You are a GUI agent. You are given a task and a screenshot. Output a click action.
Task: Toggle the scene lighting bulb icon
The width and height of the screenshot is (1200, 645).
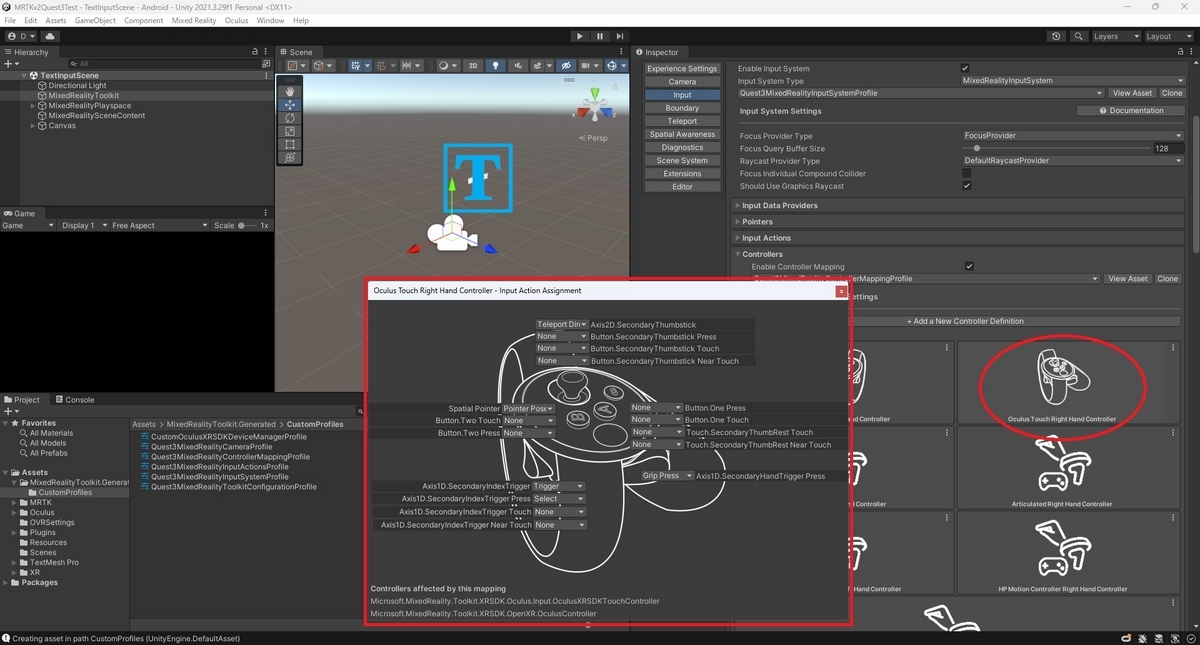click(497, 66)
